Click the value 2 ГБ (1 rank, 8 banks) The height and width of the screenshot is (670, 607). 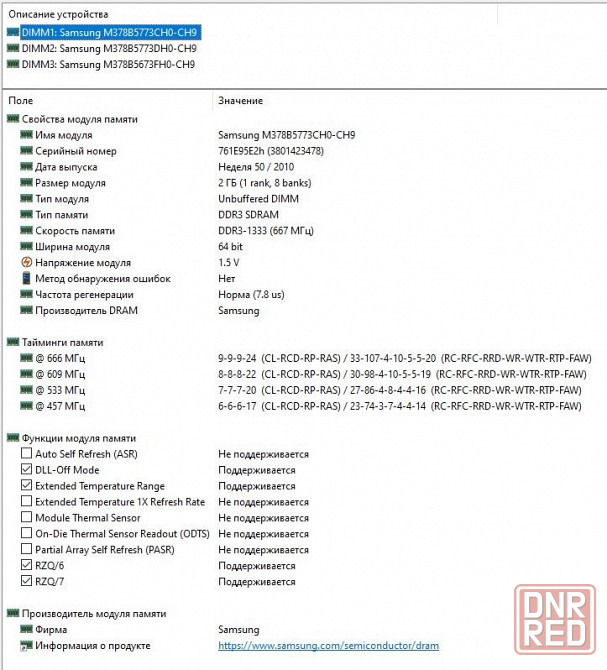(265, 183)
